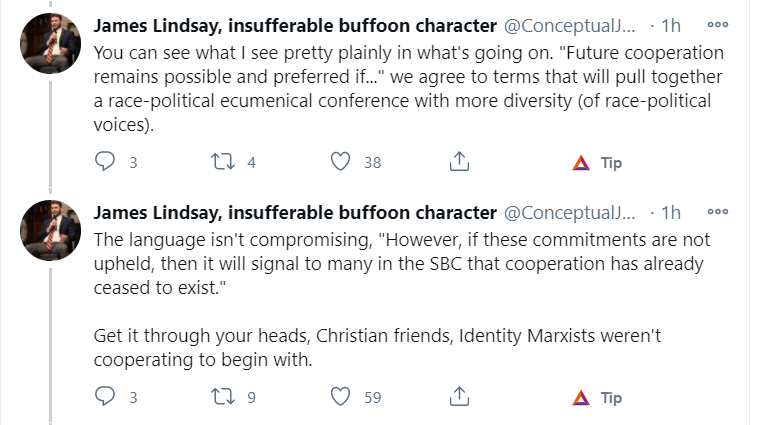The width and height of the screenshot is (778, 425).
Task: Open display name link on second tweet
Action: click(x=294, y=213)
